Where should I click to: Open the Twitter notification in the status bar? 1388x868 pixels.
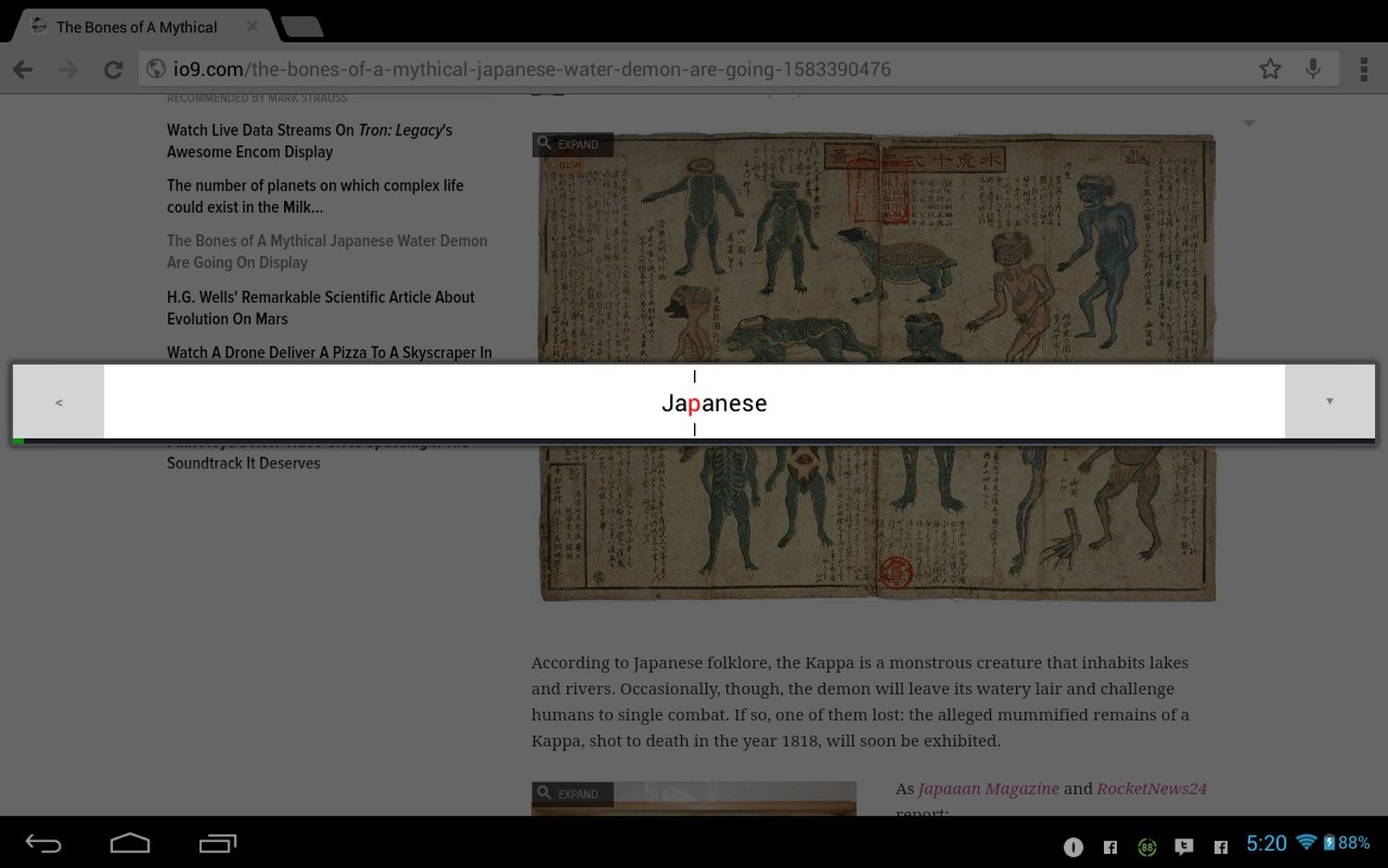tap(1184, 848)
